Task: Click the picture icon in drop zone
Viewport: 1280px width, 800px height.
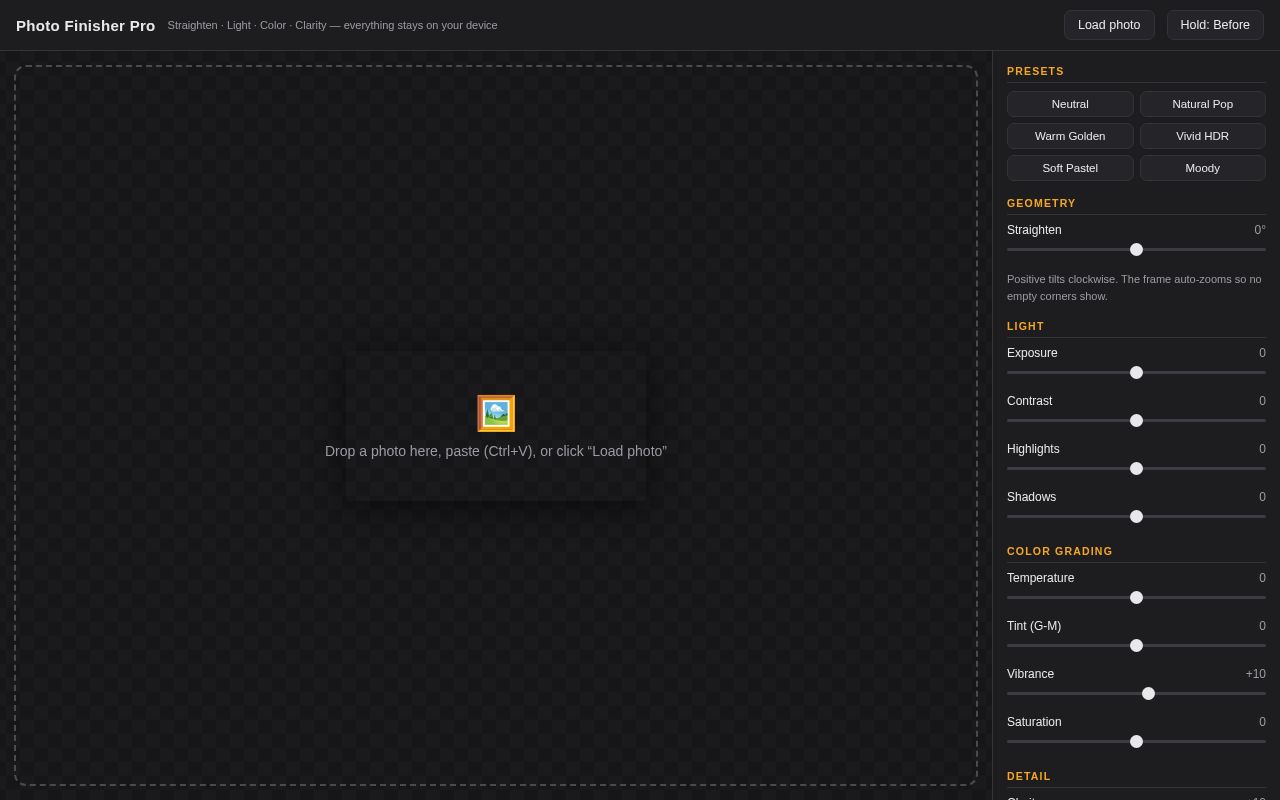Action: click(x=496, y=413)
